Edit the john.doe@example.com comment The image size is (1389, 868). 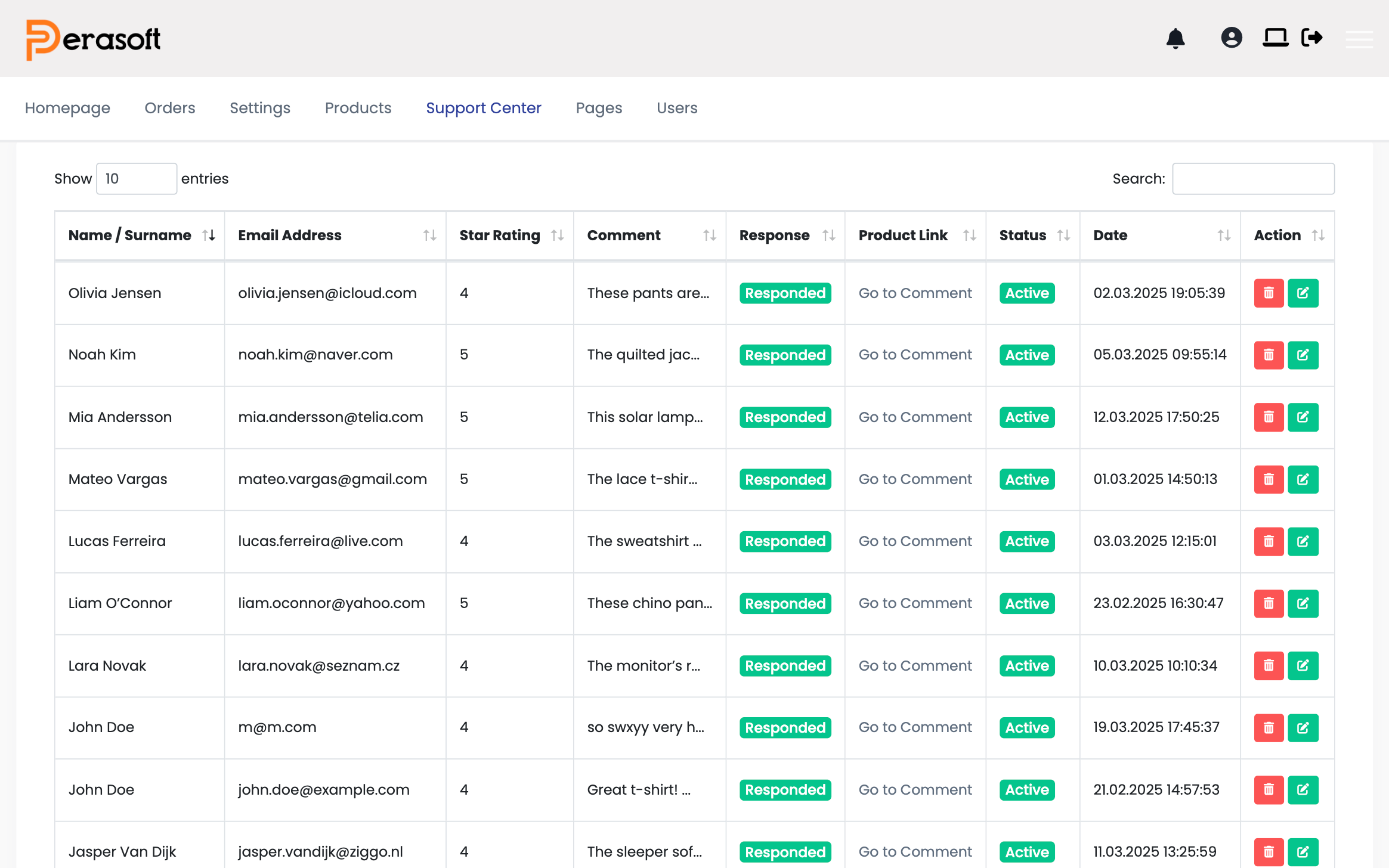[1303, 790]
